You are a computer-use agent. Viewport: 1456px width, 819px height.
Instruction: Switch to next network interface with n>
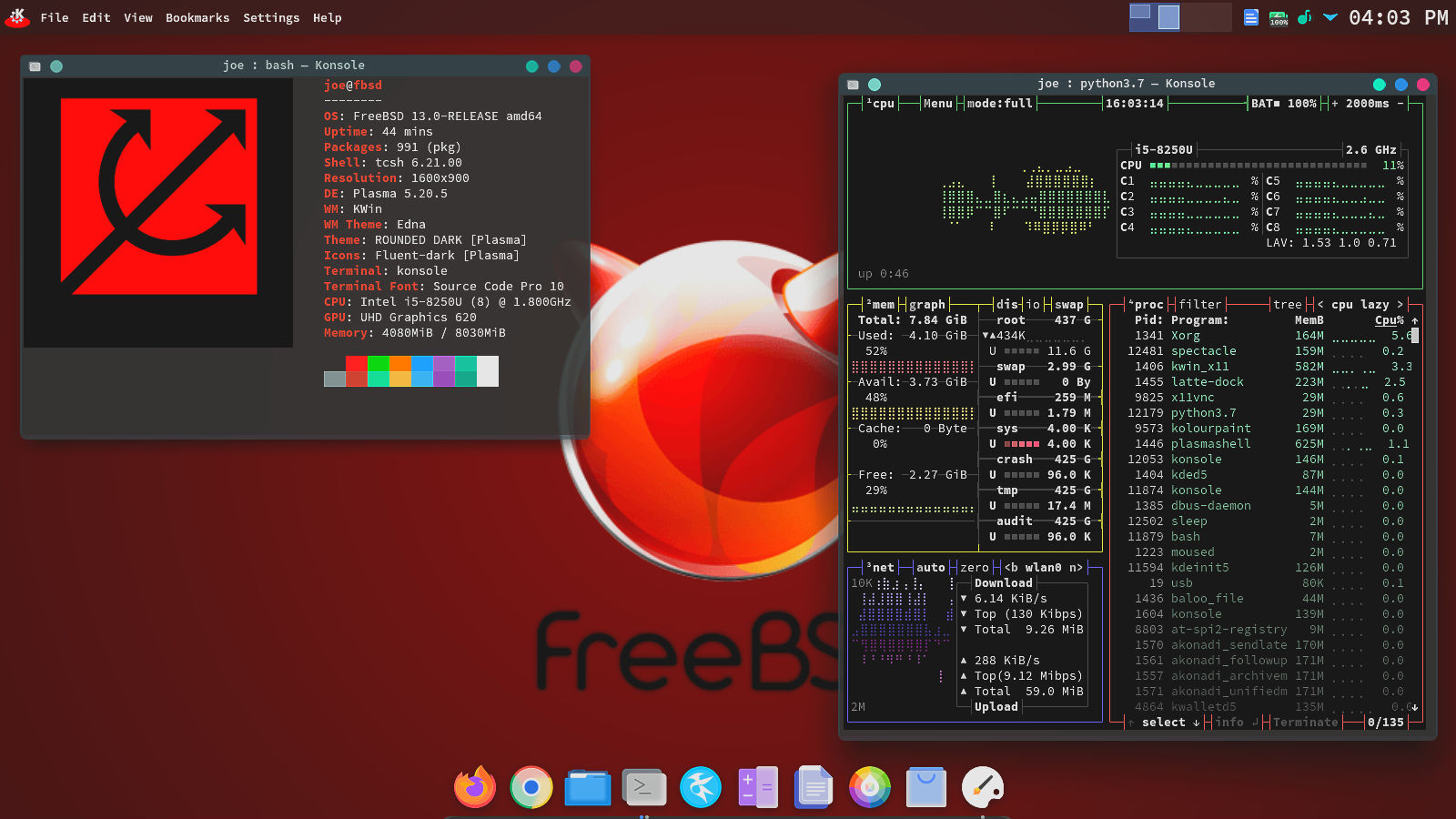tap(1077, 568)
